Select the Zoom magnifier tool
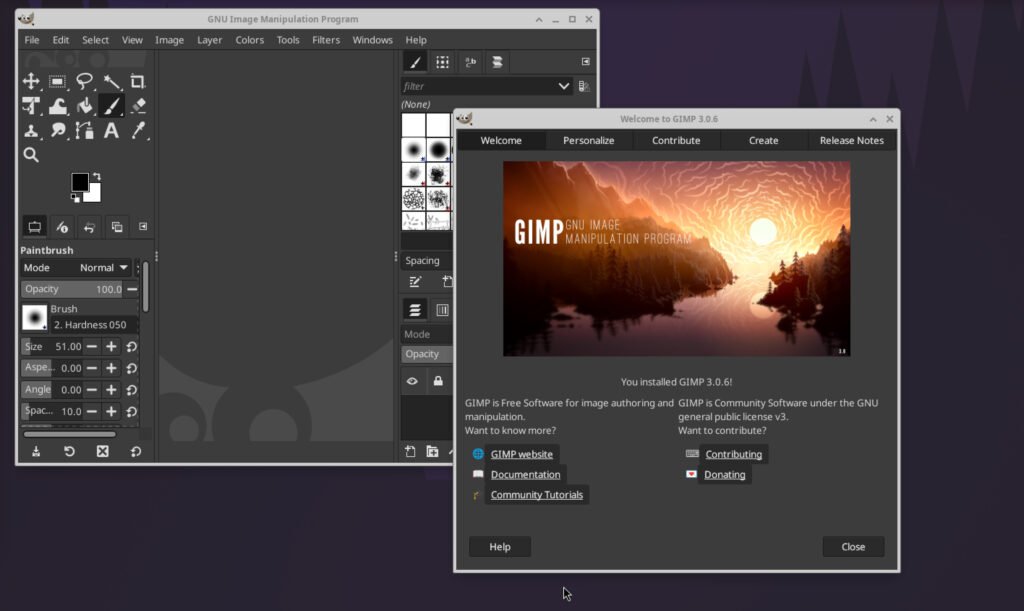1024x611 pixels. [x=31, y=155]
